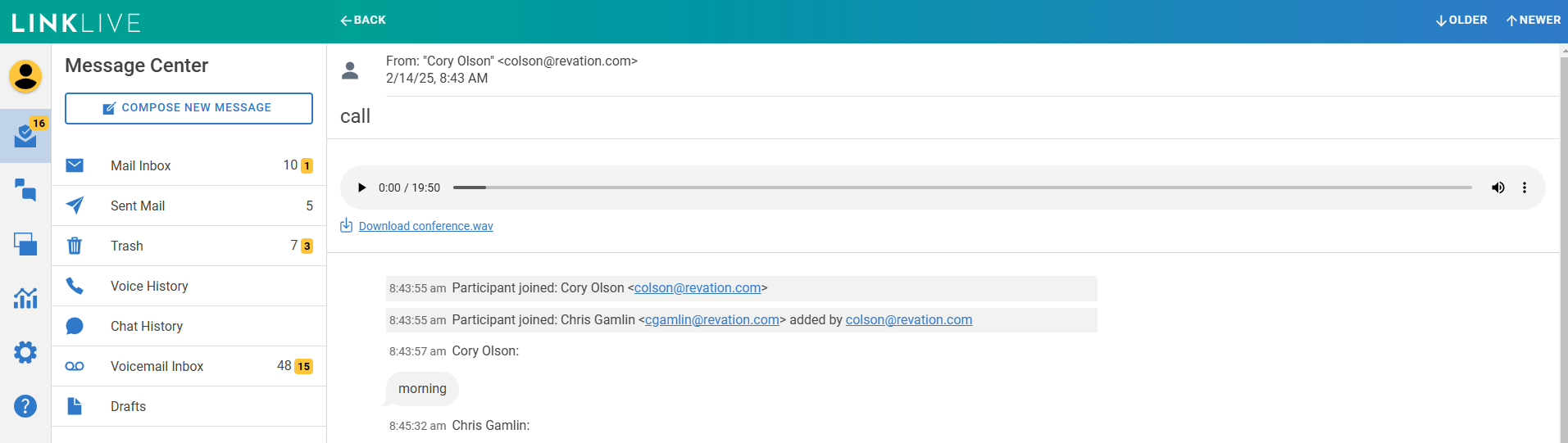Click the help question mark icon
The image size is (1568, 443).
pyautogui.click(x=25, y=406)
